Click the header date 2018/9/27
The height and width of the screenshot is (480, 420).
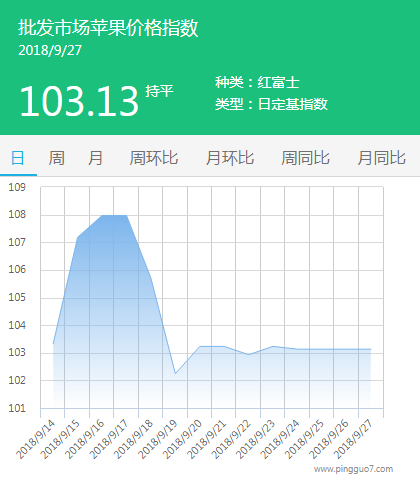click(x=50, y=50)
